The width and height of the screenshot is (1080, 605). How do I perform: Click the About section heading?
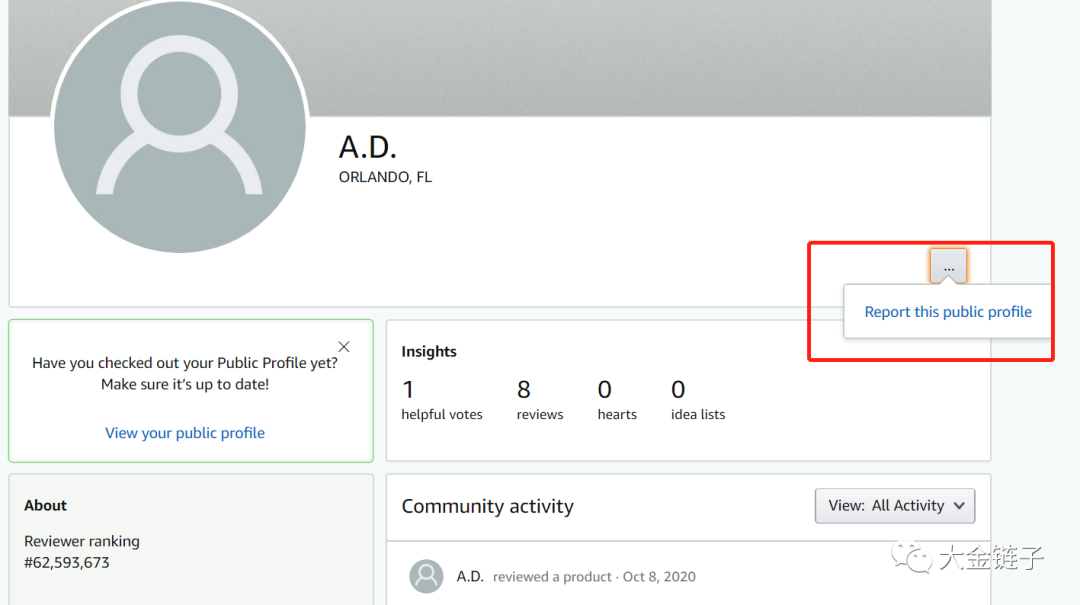[x=45, y=506]
